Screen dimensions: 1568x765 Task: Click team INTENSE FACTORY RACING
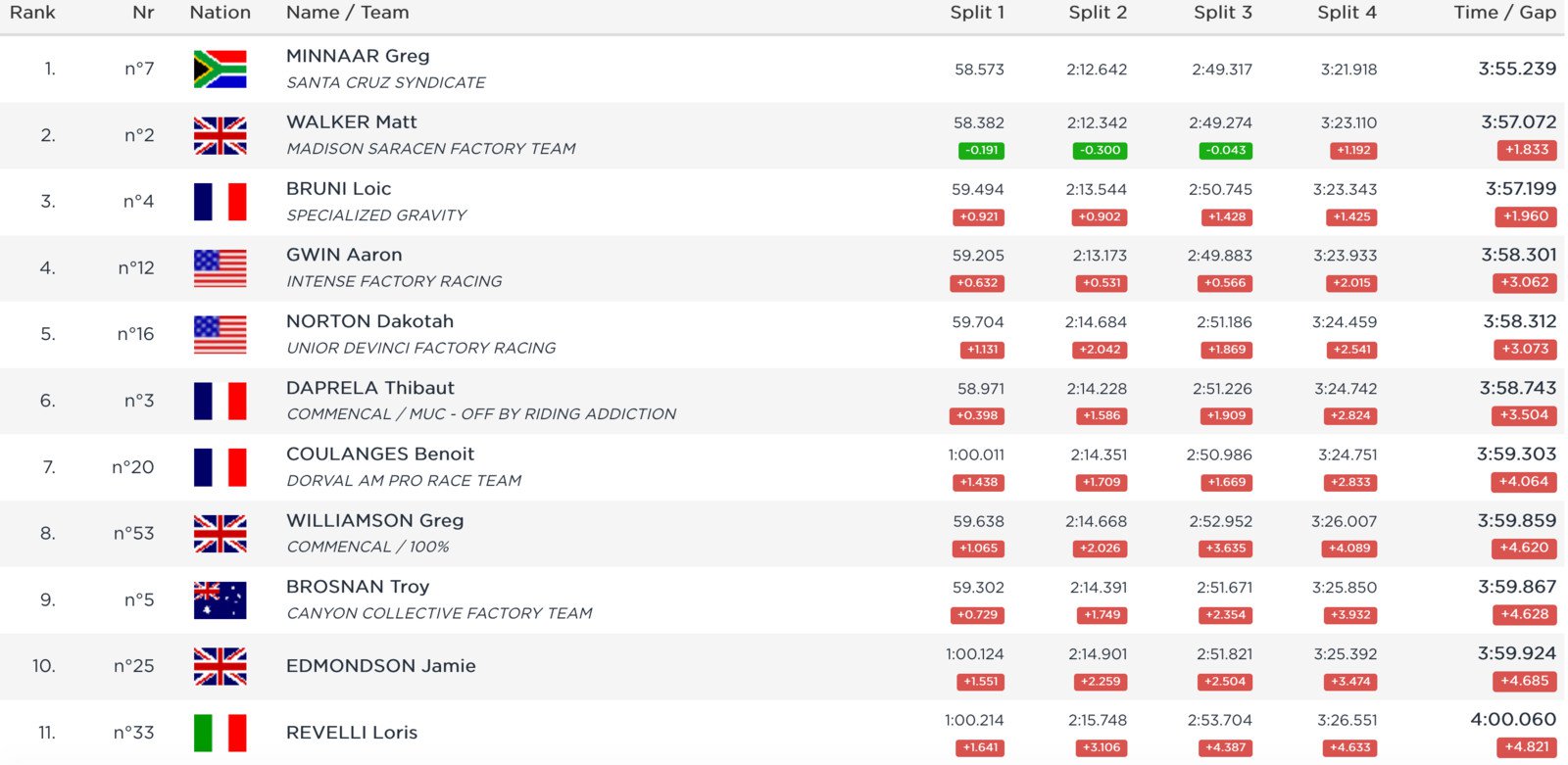[394, 282]
